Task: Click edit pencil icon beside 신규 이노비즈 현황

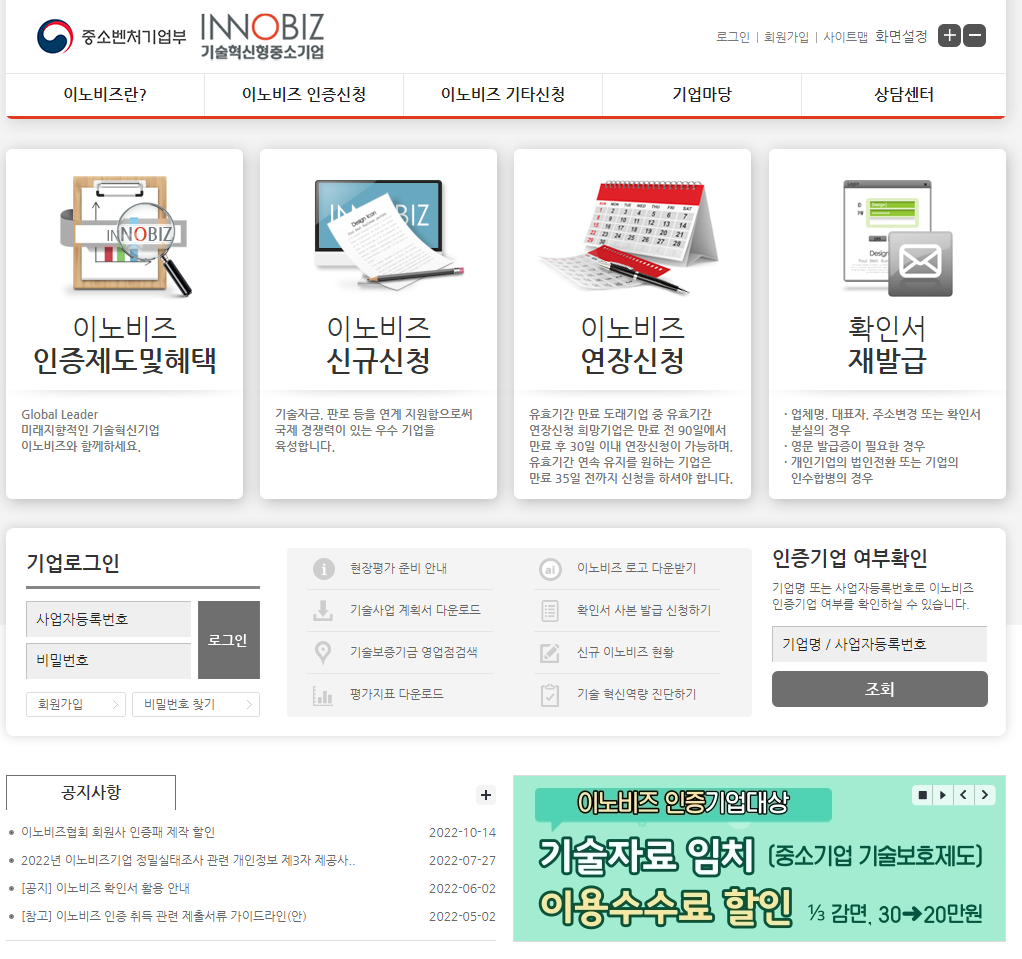Action: pyautogui.click(x=550, y=653)
